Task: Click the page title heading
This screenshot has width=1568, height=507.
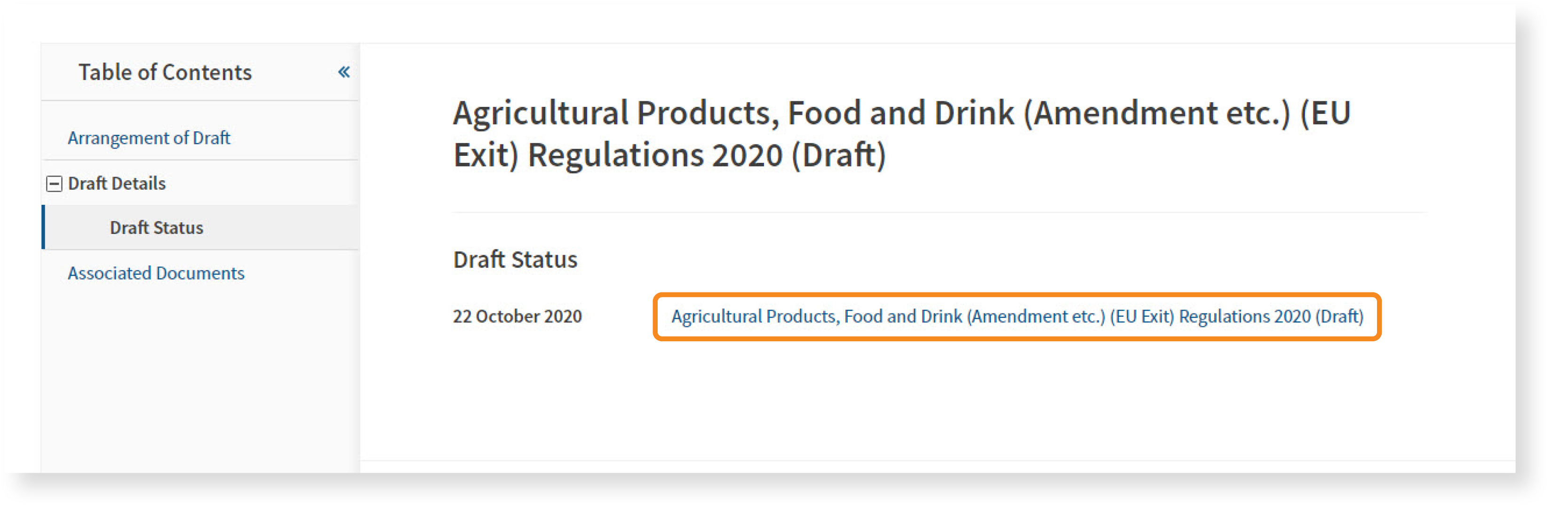Action: [901, 133]
